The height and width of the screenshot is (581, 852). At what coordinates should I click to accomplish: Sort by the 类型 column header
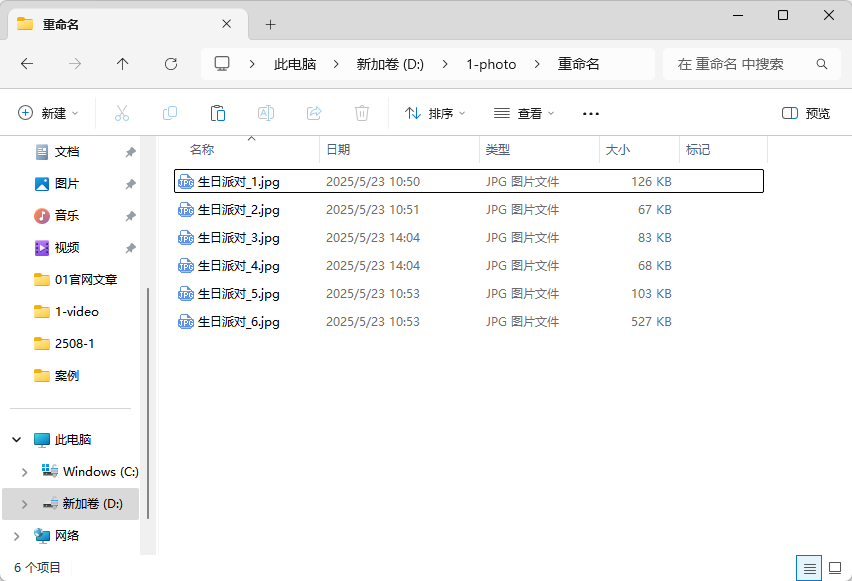coord(540,149)
